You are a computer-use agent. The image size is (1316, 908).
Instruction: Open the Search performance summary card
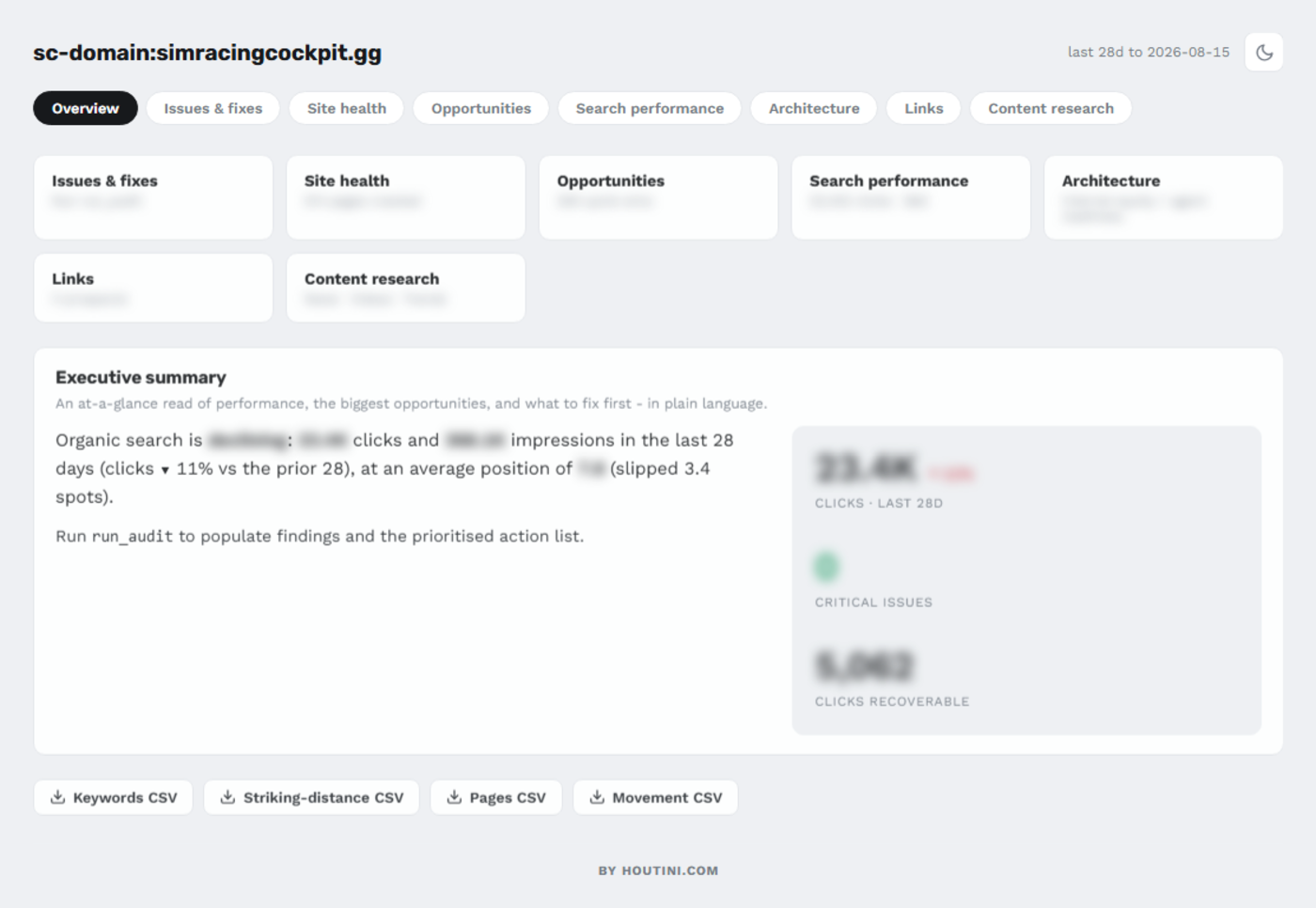[911, 197]
